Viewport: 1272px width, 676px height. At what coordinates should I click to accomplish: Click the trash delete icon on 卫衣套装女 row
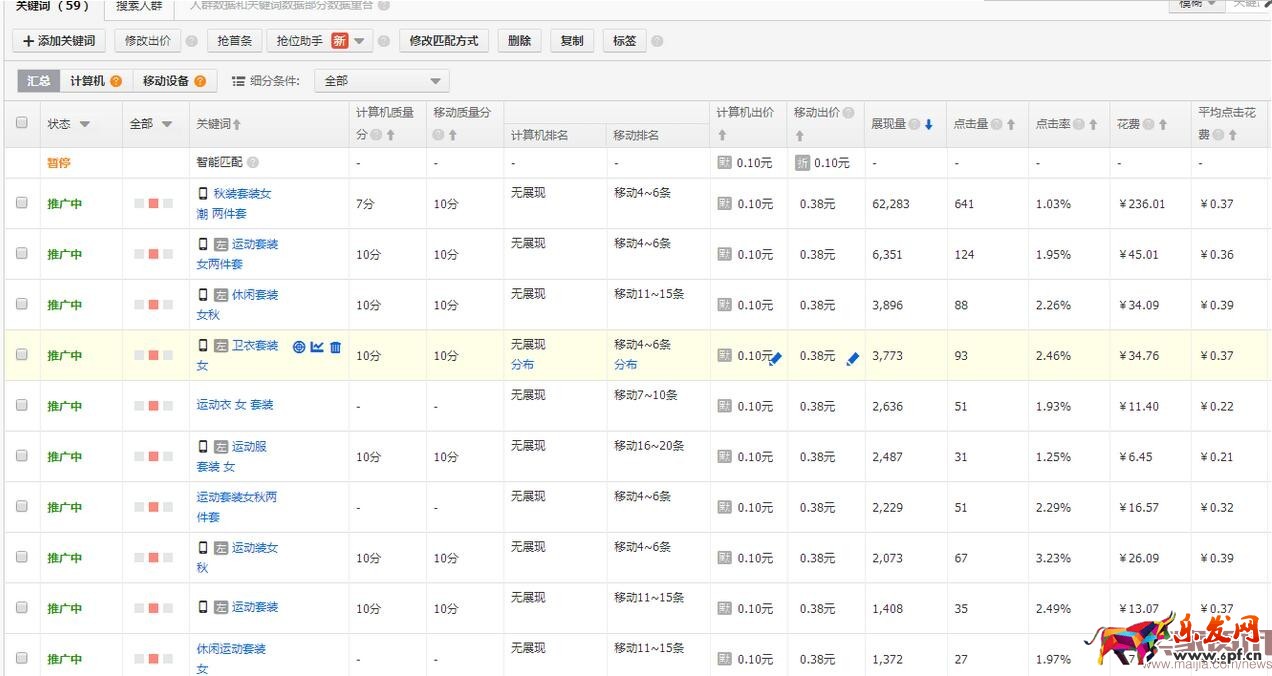(335, 347)
